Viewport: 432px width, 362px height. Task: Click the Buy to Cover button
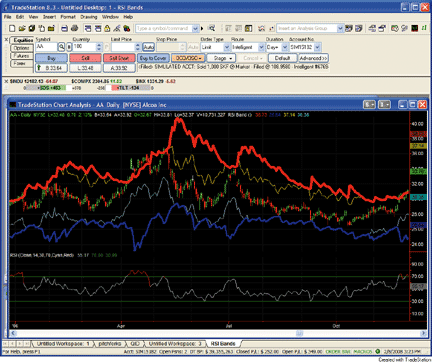[153, 58]
